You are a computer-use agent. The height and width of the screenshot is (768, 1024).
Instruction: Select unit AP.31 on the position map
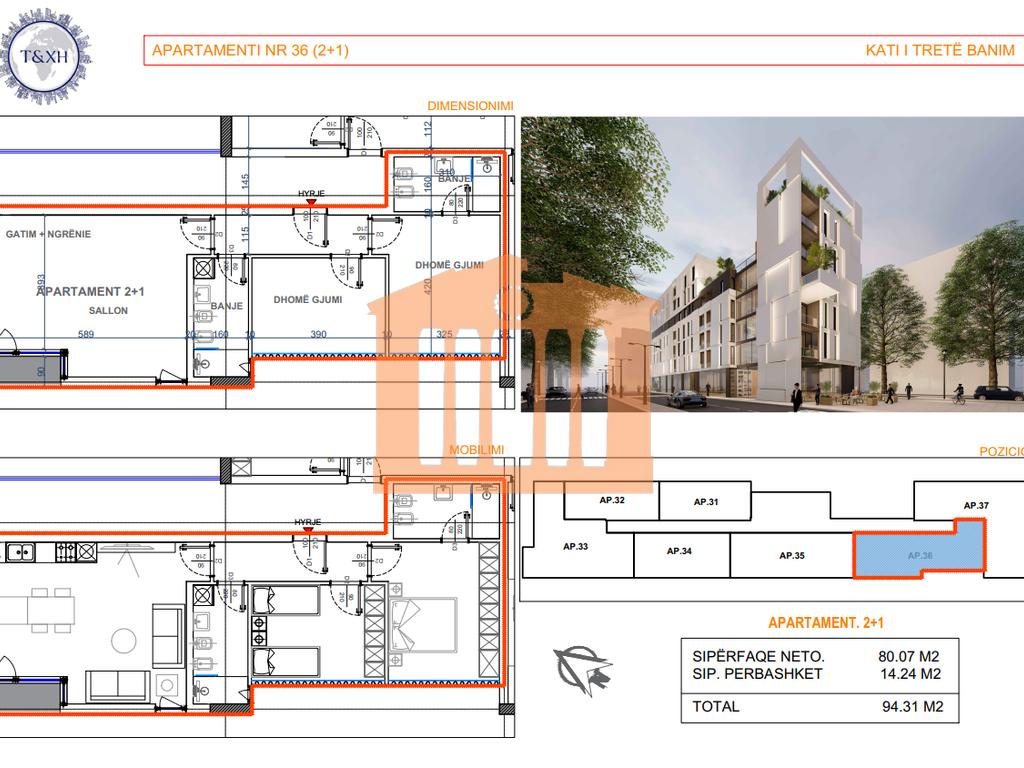706,502
